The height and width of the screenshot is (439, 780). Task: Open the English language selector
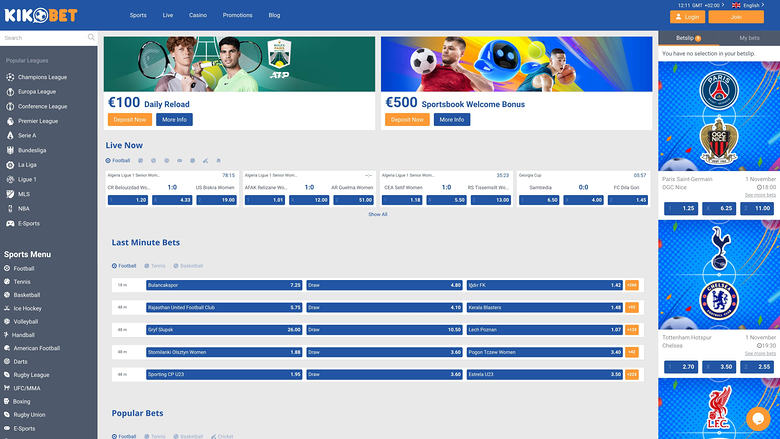748,5
